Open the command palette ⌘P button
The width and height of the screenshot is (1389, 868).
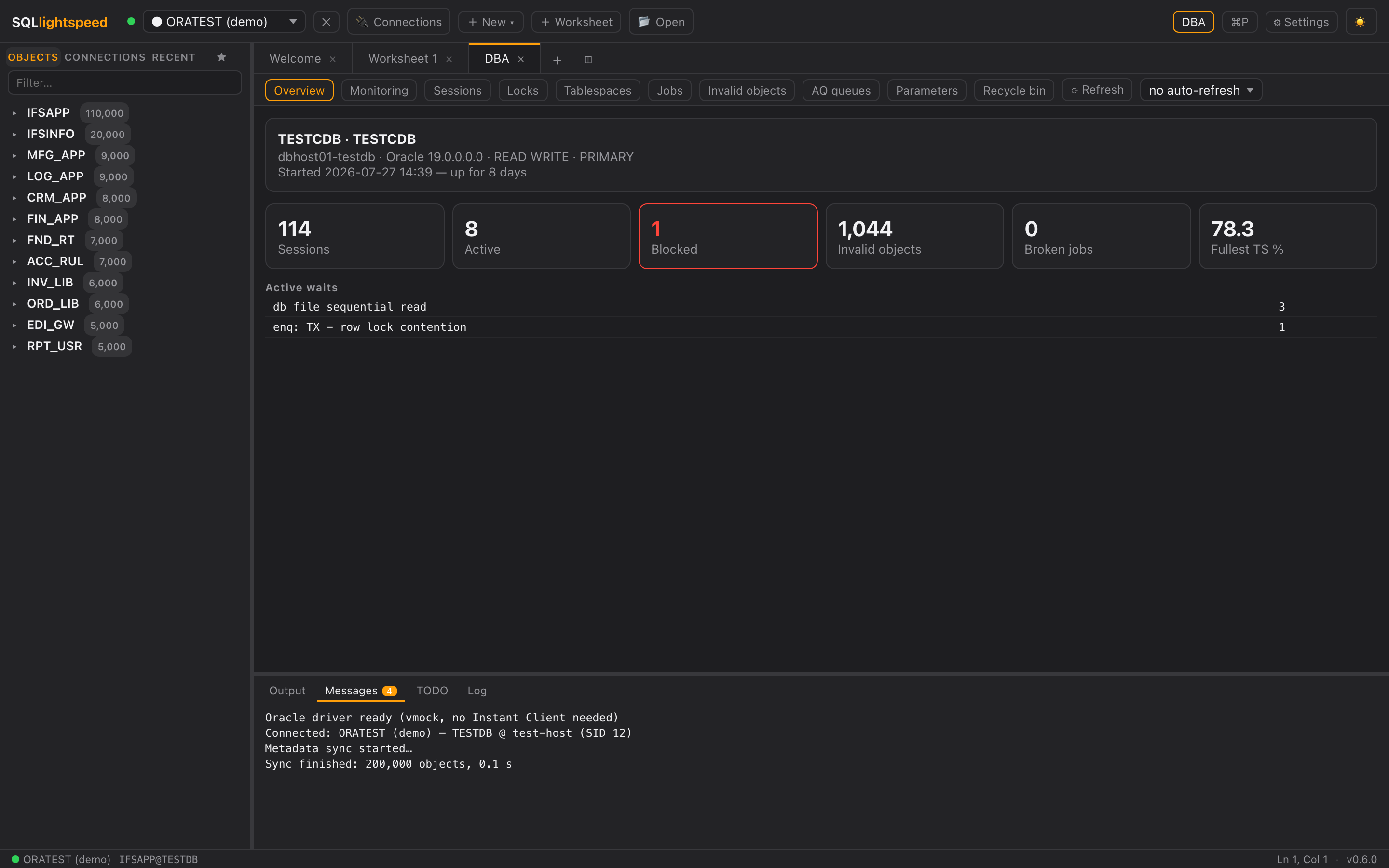(x=1239, y=22)
